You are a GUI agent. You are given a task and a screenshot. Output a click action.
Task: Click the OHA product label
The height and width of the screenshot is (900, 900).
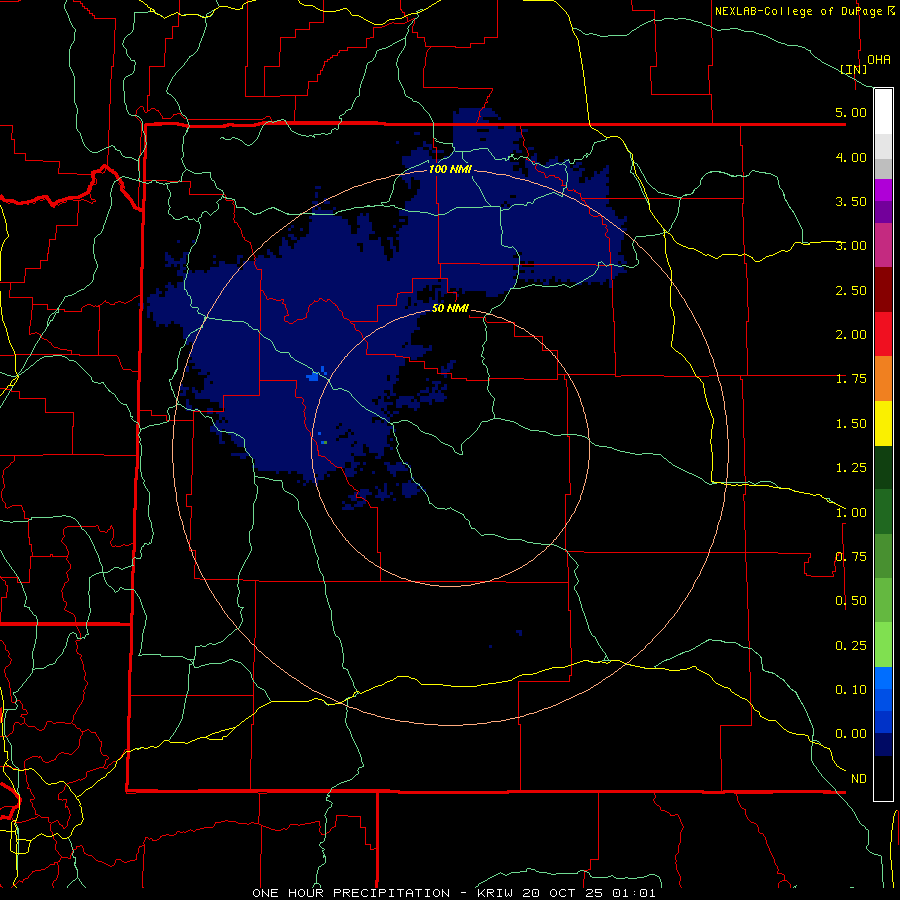click(x=879, y=60)
